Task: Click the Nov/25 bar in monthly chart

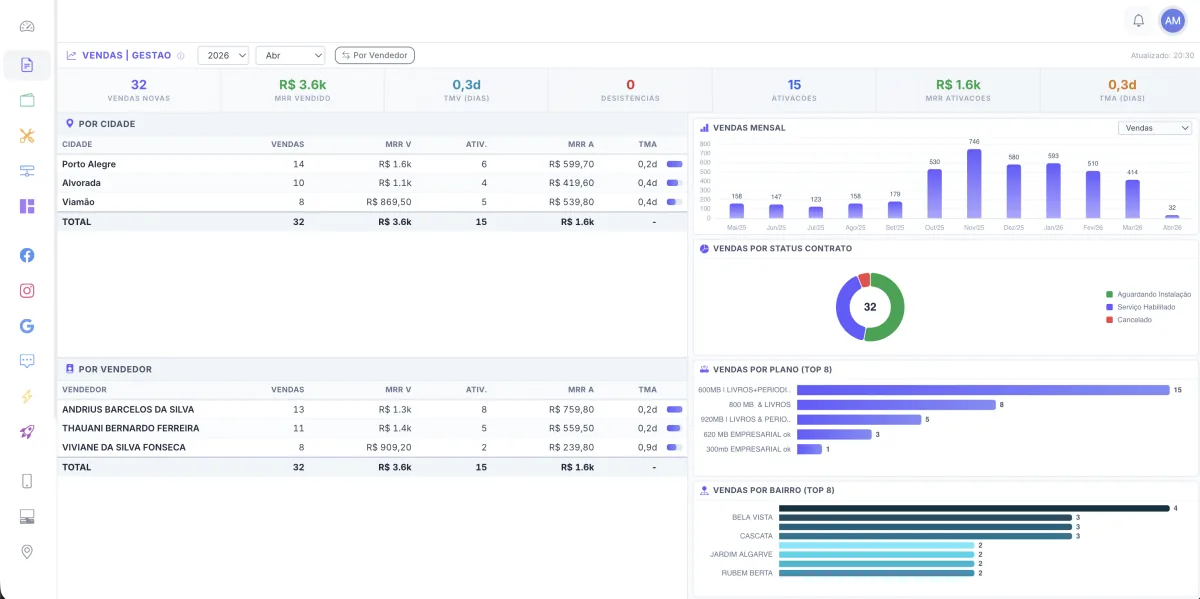Action: pyautogui.click(x=974, y=184)
